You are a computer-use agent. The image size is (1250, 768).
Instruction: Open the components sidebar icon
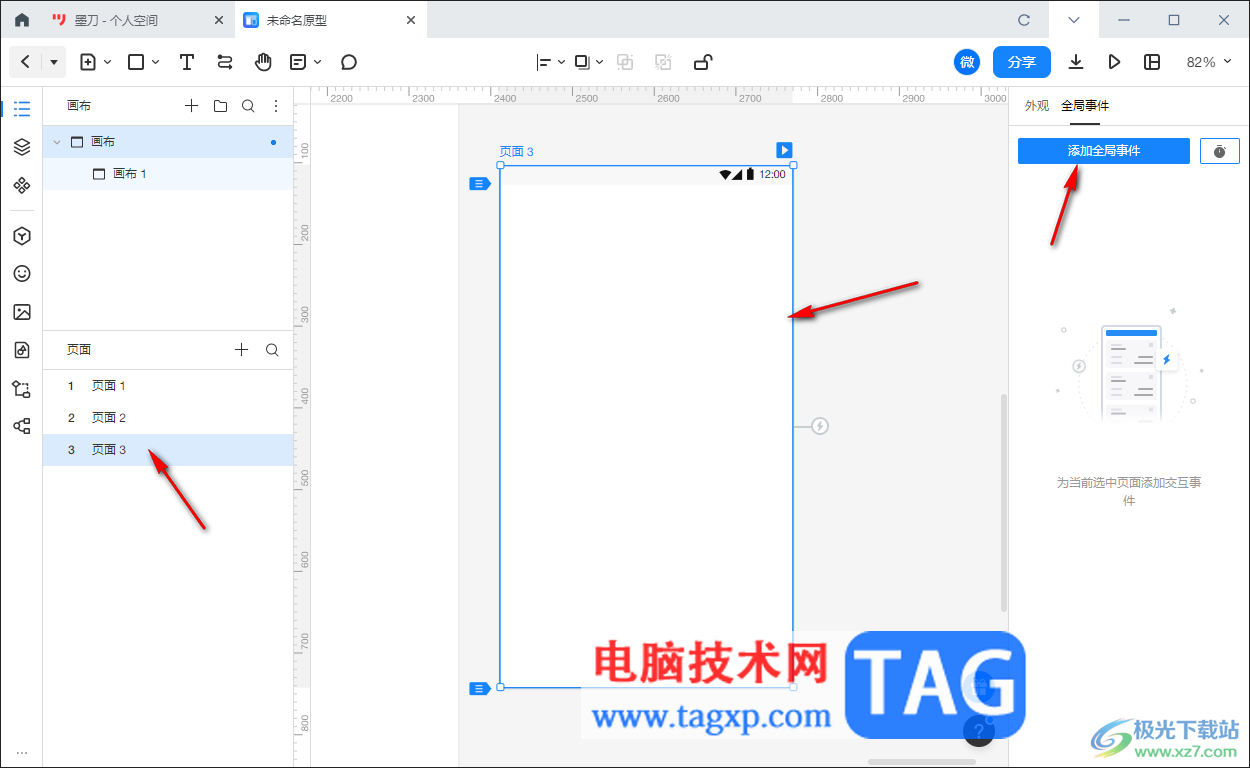pyautogui.click(x=22, y=185)
